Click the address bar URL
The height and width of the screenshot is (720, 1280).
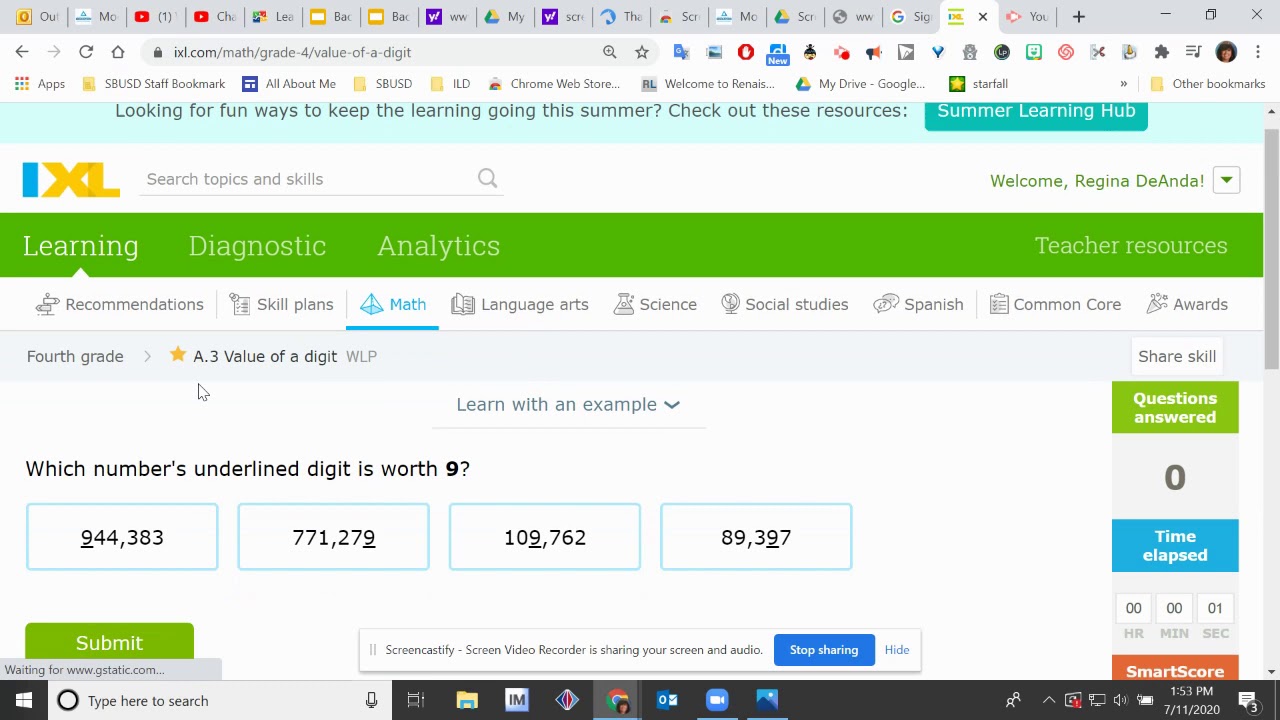[292, 52]
